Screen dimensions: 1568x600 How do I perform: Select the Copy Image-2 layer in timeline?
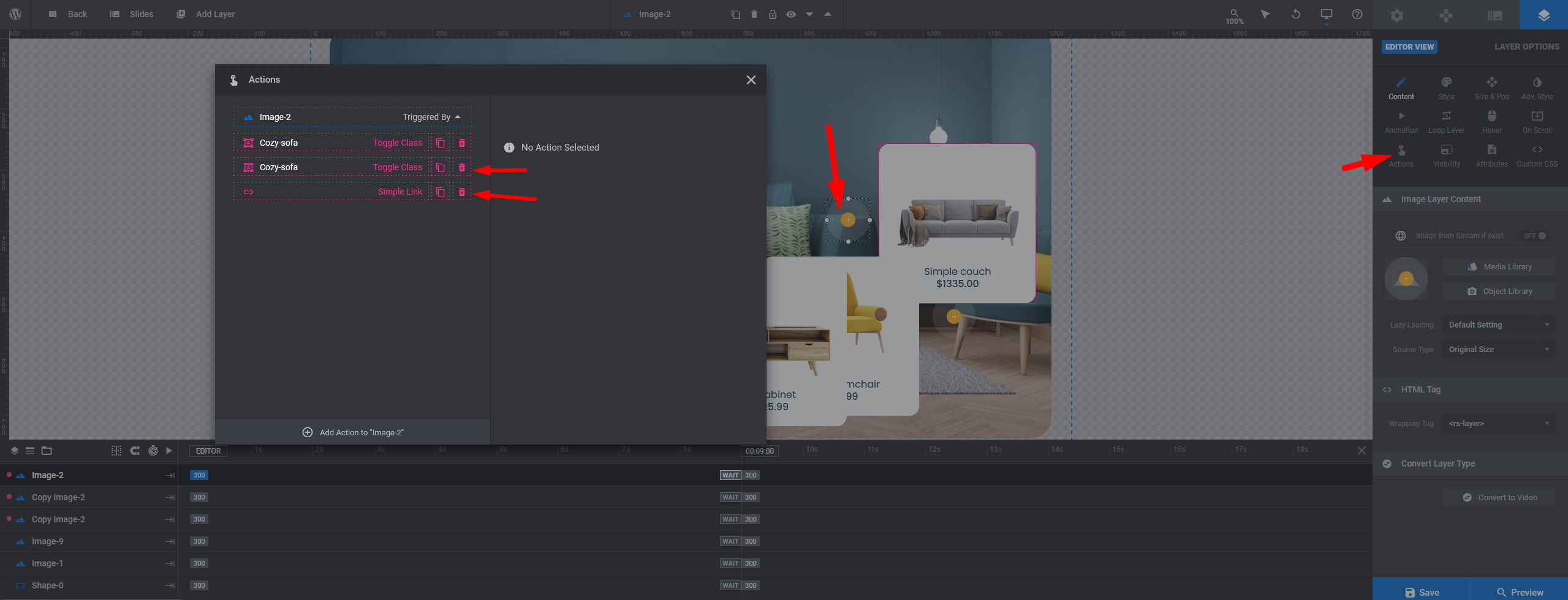pyautogui.click(x=58, y=497)
